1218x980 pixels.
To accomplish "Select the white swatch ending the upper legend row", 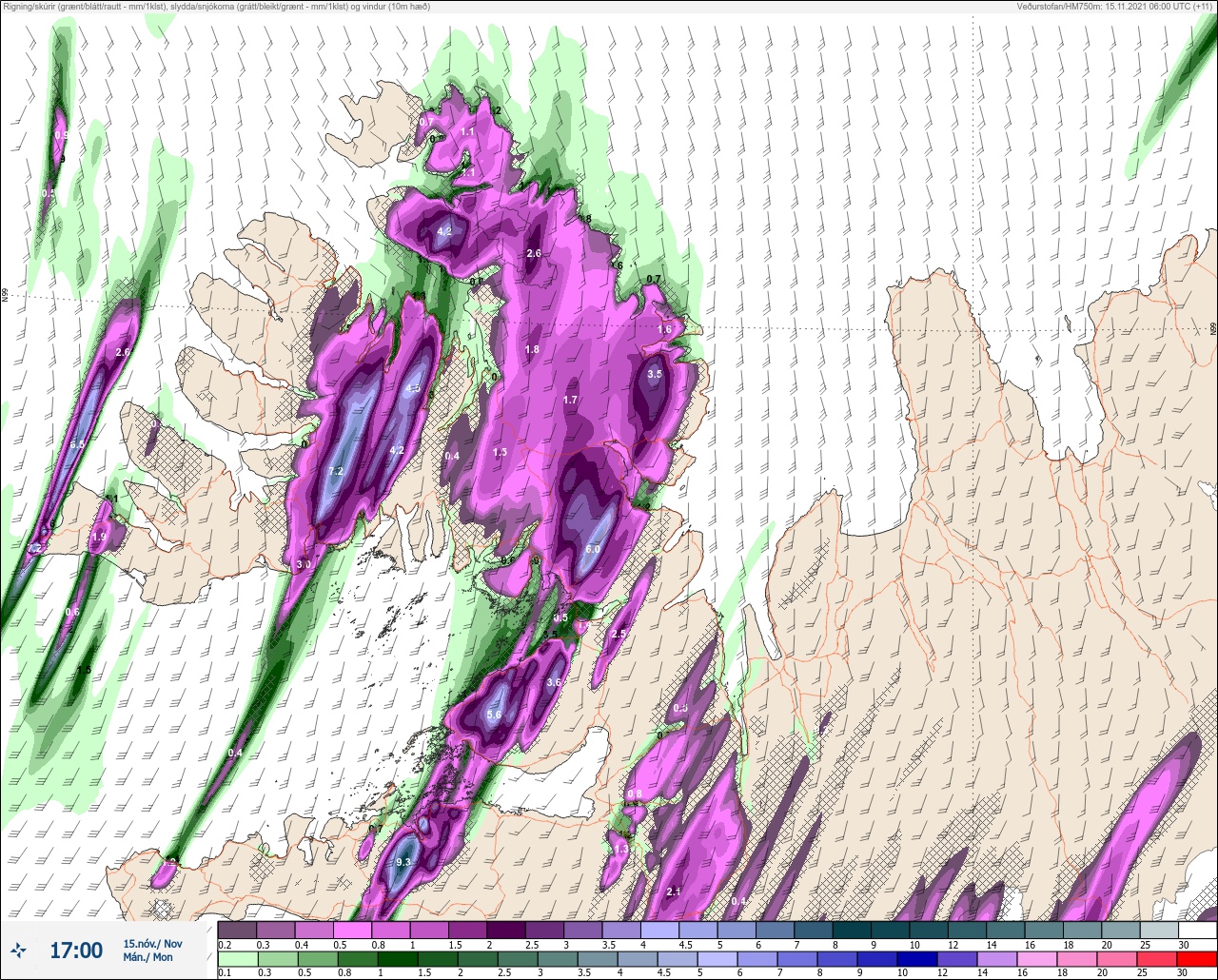I will pyautogui.click(x=1197, y=930).
